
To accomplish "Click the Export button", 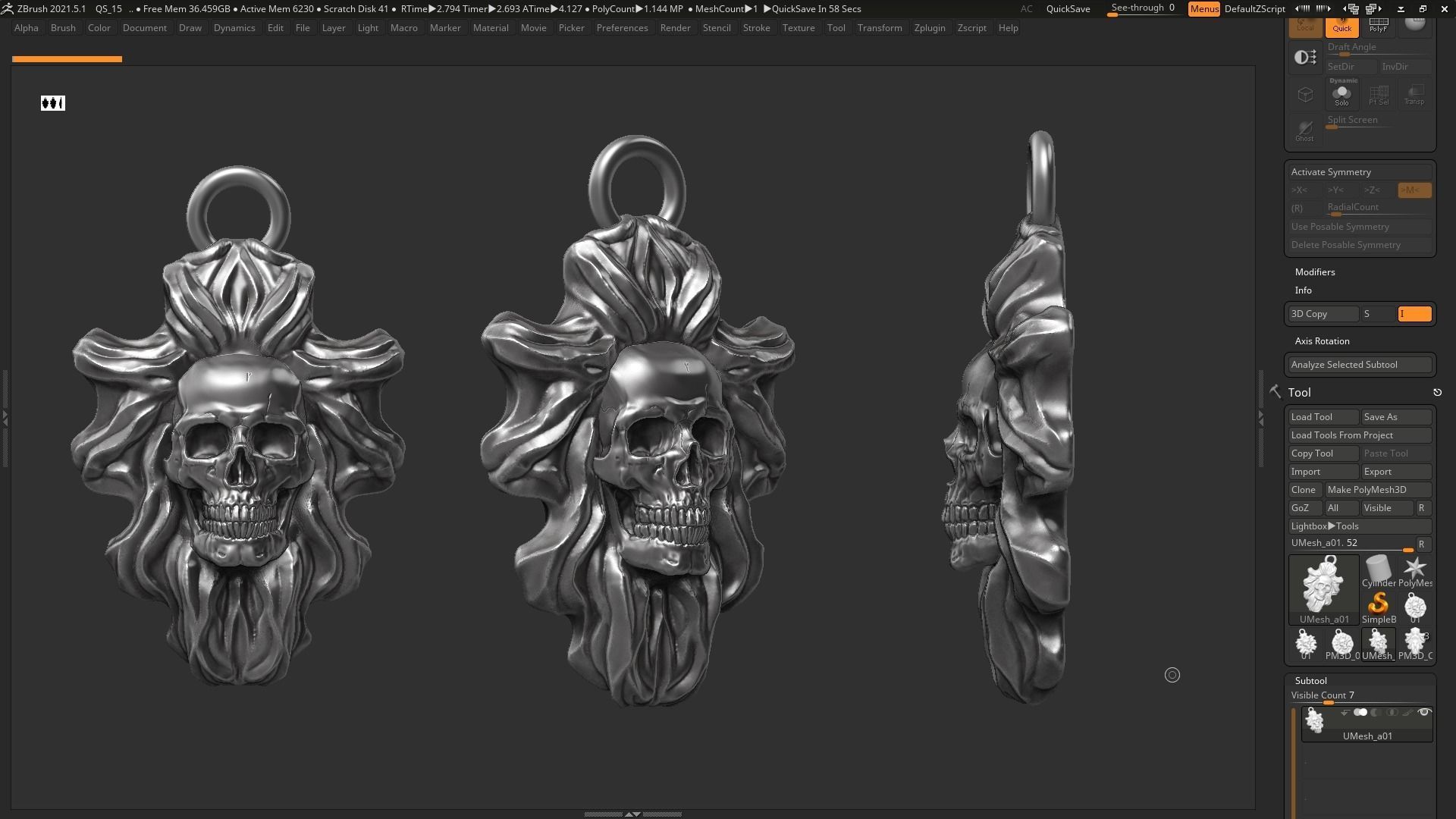I will 1396,471.
